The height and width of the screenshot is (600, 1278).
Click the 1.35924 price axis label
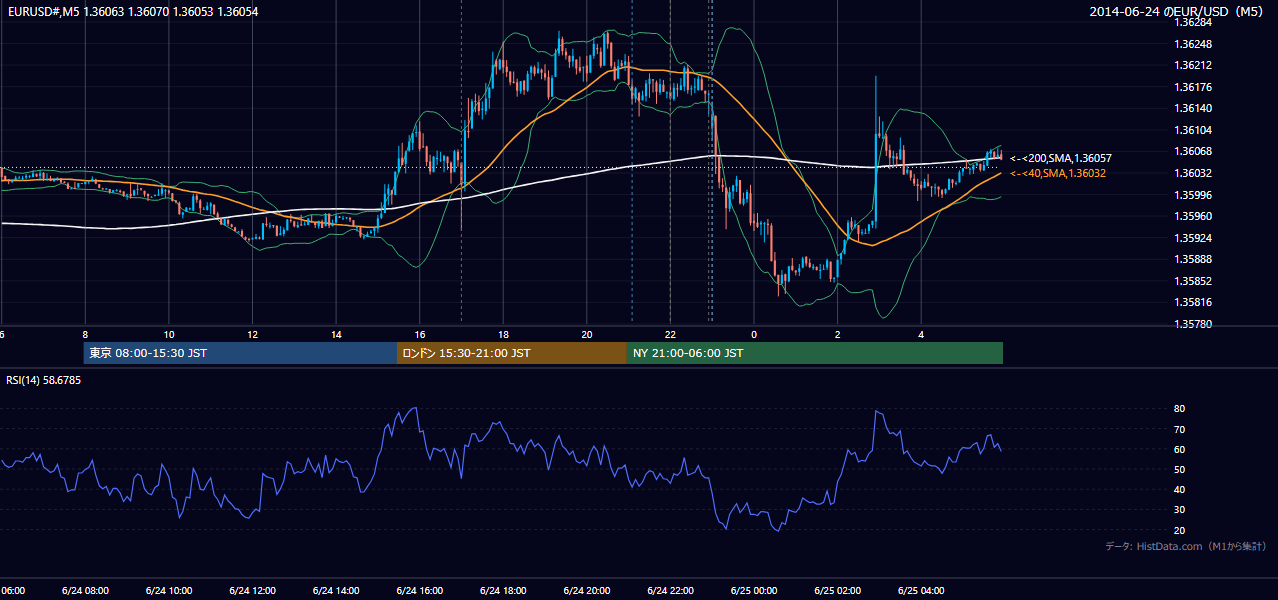tap(1193, 238)
